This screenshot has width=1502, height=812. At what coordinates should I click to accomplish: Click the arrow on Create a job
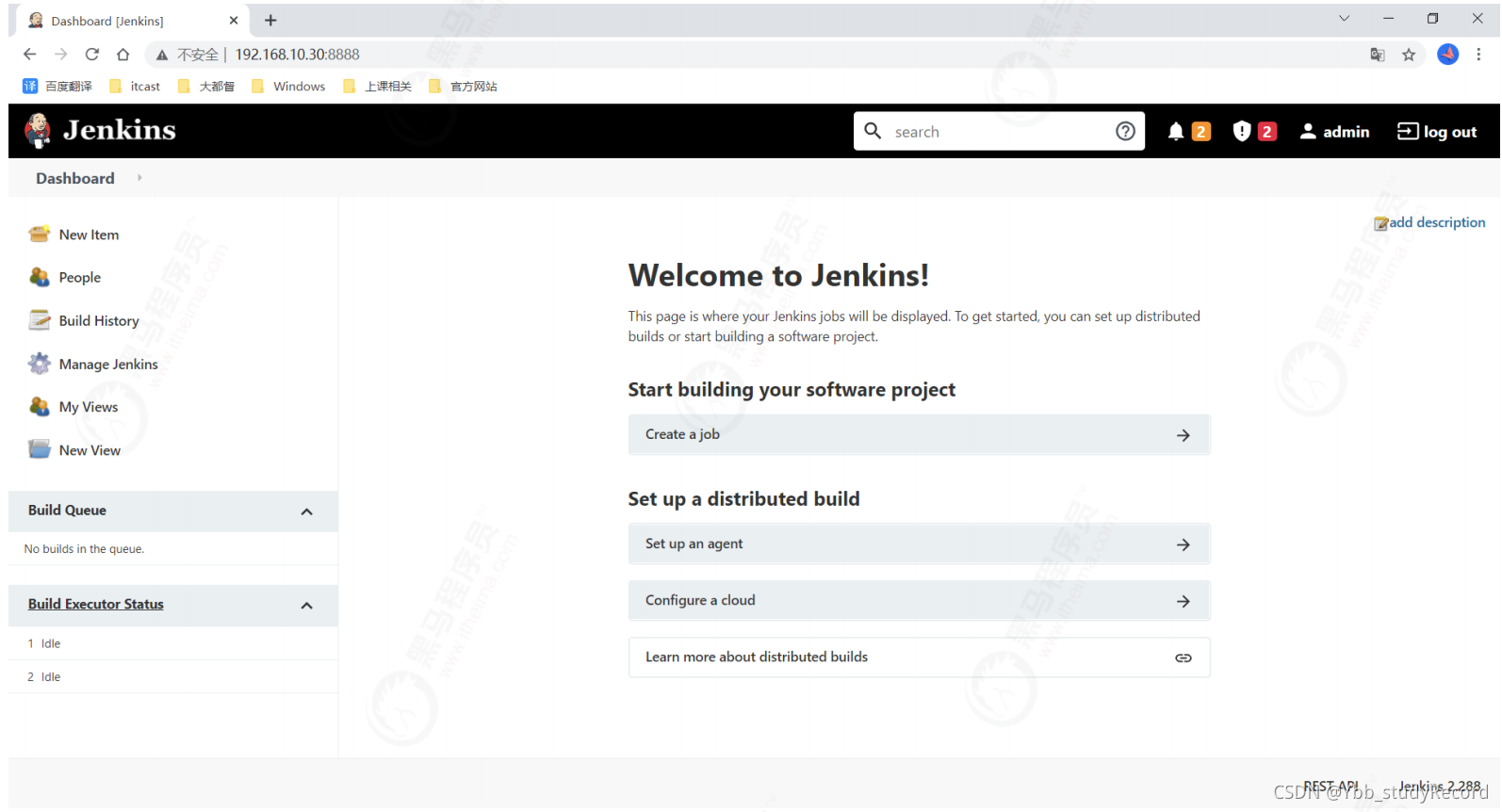pos(1184,435)
